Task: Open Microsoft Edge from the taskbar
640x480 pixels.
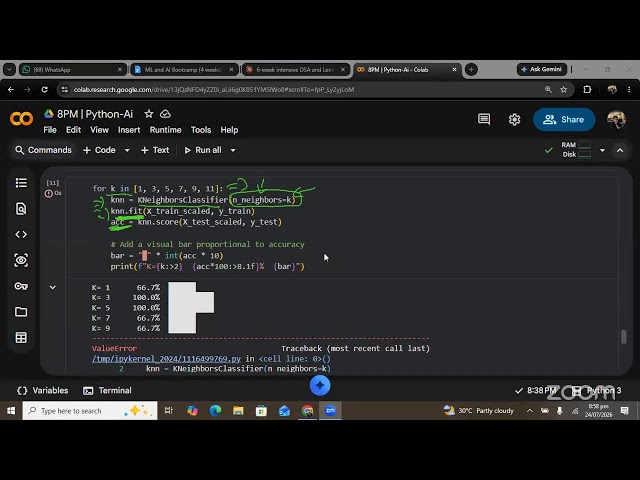Action: click(x=216, y=411)
